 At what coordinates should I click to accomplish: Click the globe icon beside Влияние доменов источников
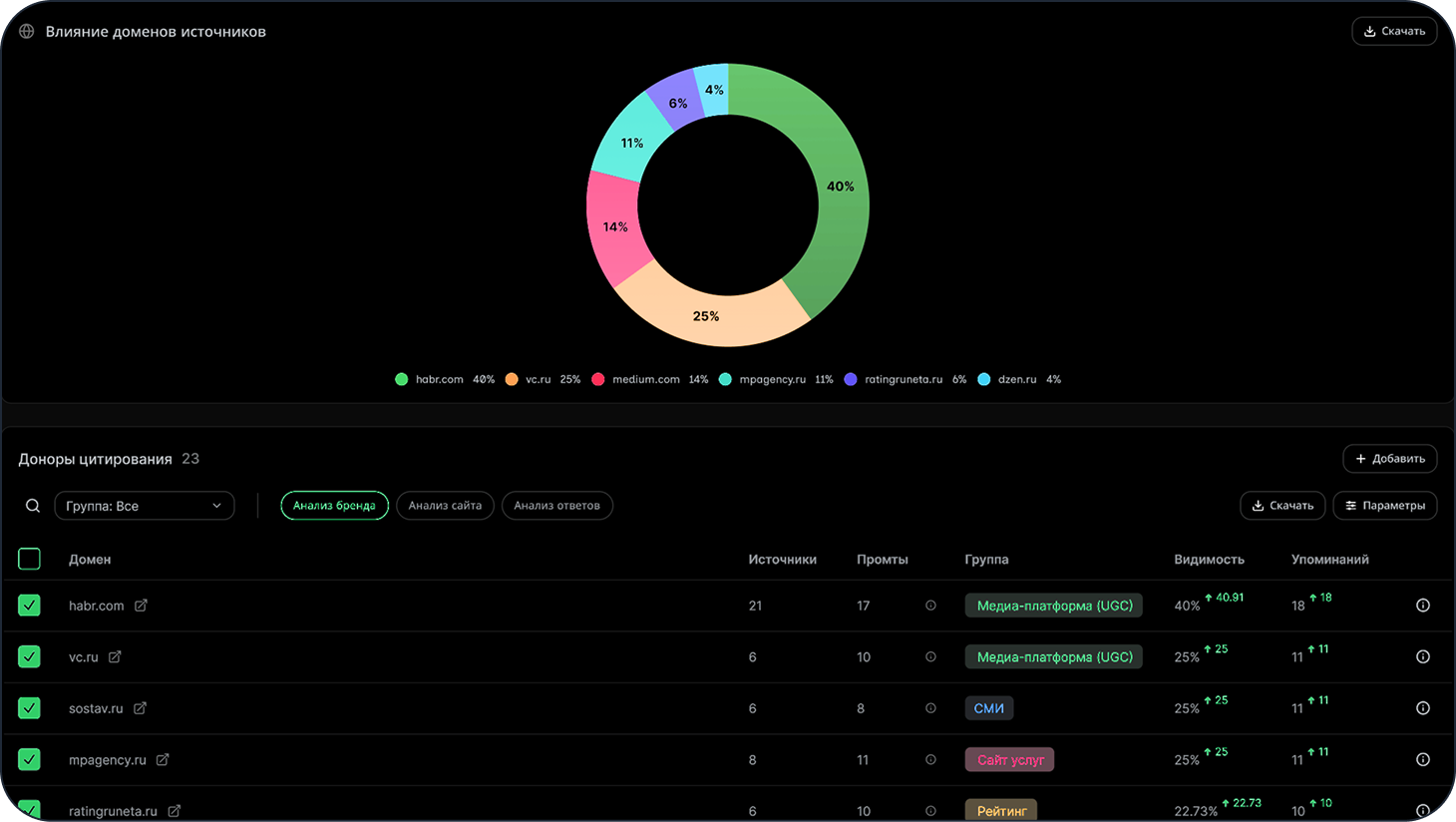click(x=27, y=32)
